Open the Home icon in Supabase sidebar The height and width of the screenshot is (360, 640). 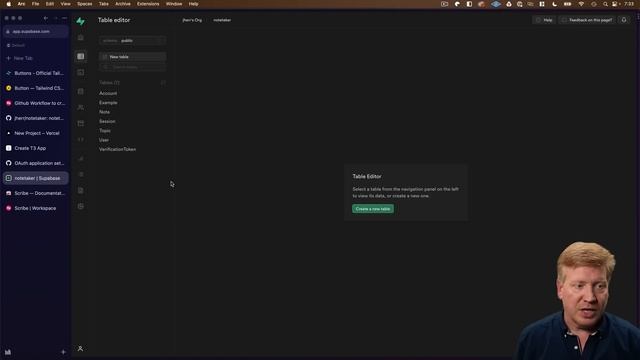[x=81, y=38]
